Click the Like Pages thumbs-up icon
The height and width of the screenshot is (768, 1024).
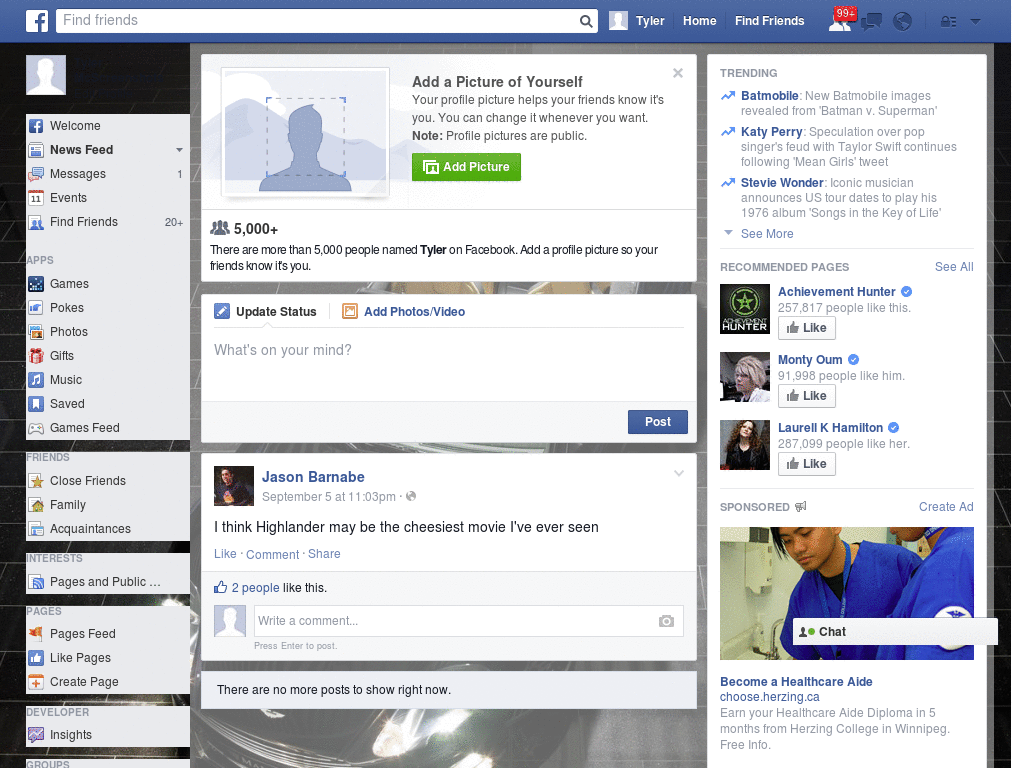[36, 658]
